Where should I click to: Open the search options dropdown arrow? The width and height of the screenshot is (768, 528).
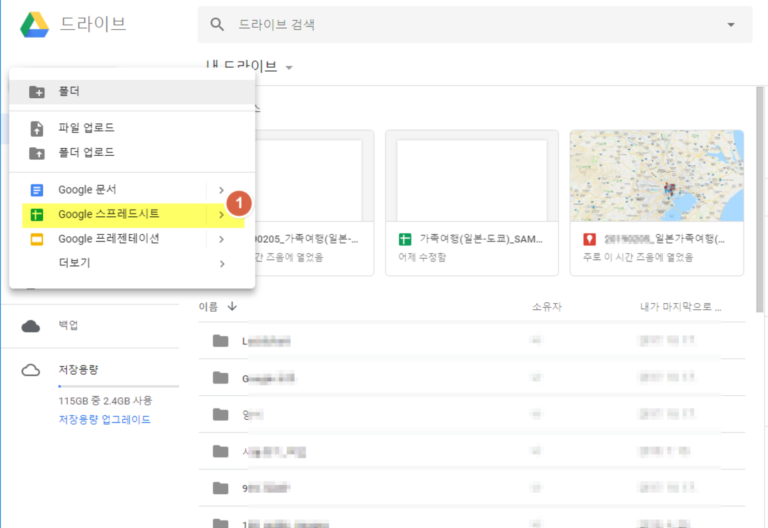click(731, 24)
